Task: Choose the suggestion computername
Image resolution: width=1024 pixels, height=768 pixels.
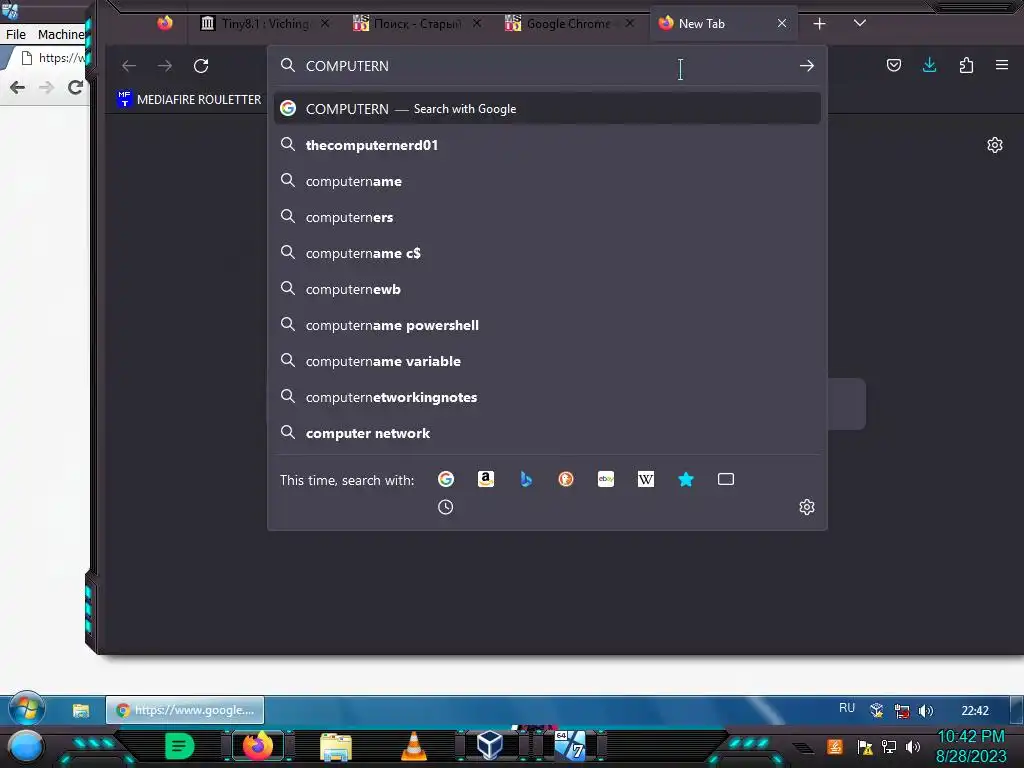Action: pyautogui.click(x=547, y=181)
